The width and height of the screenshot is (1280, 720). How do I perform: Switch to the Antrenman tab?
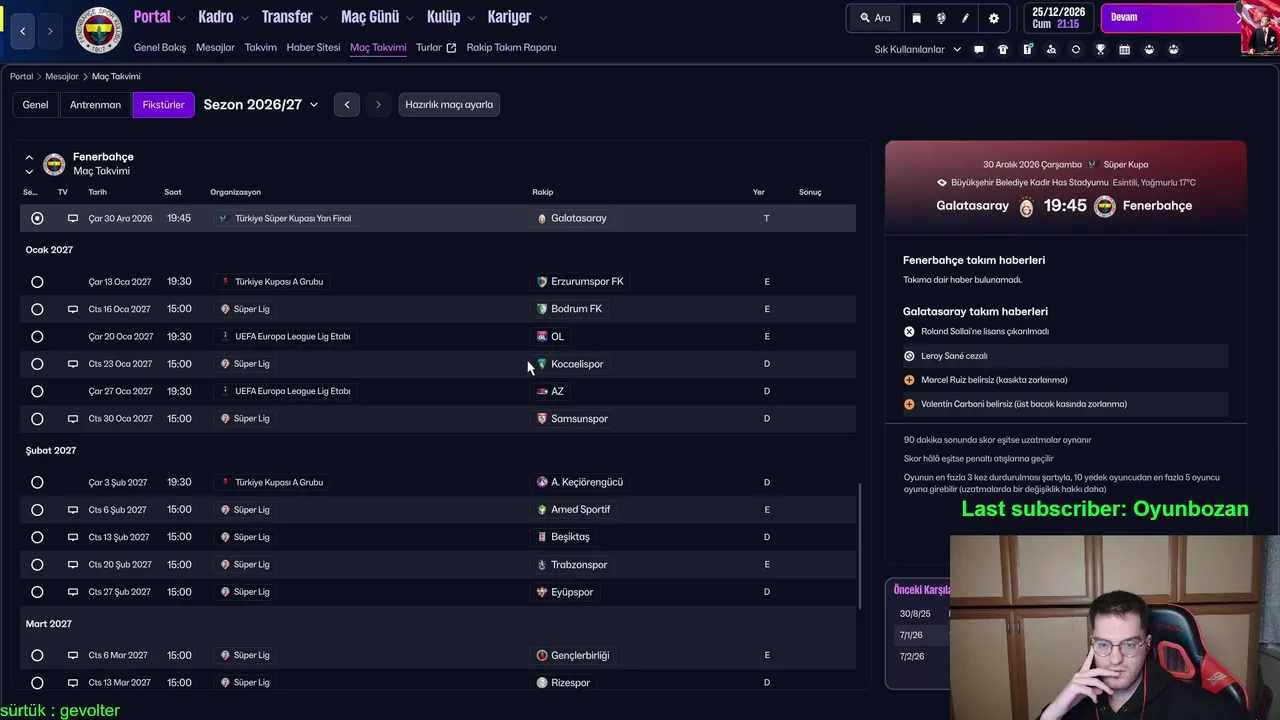[95, 105]
